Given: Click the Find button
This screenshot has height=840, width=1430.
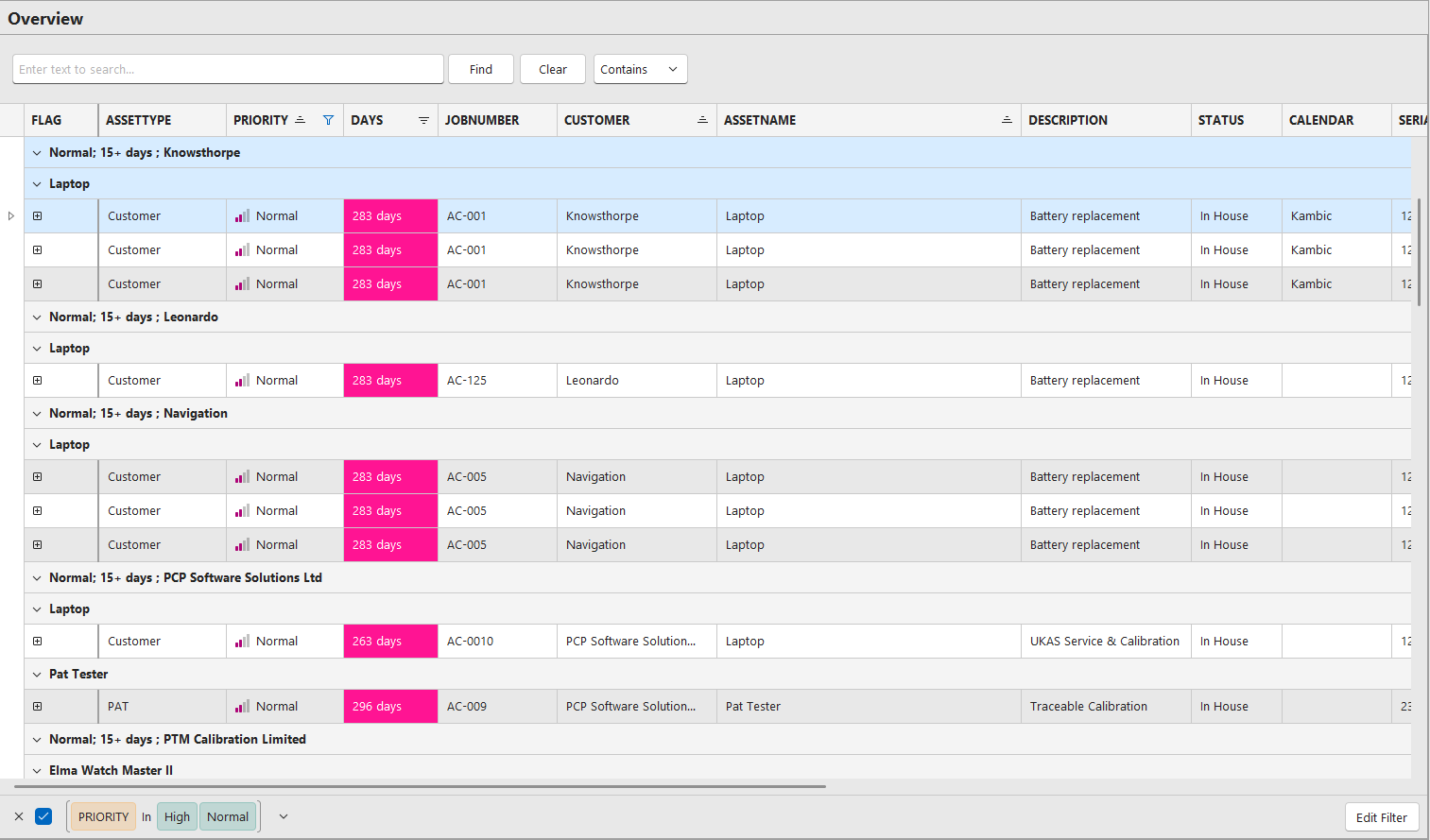Looking at the screenshot, I should click(481, 69).
